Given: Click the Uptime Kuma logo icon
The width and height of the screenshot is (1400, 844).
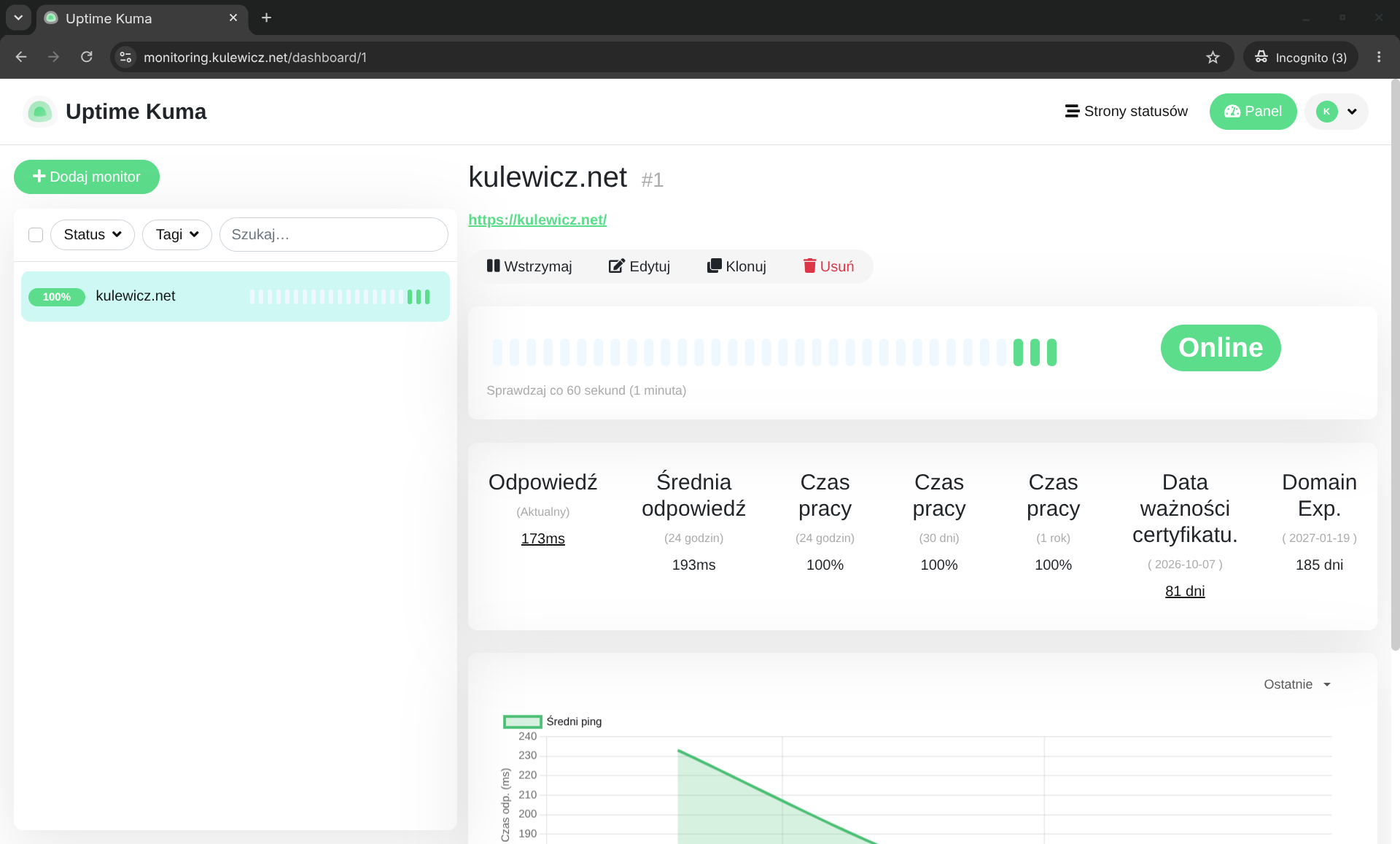Looking at the screenshot, I should coord(40,112).
